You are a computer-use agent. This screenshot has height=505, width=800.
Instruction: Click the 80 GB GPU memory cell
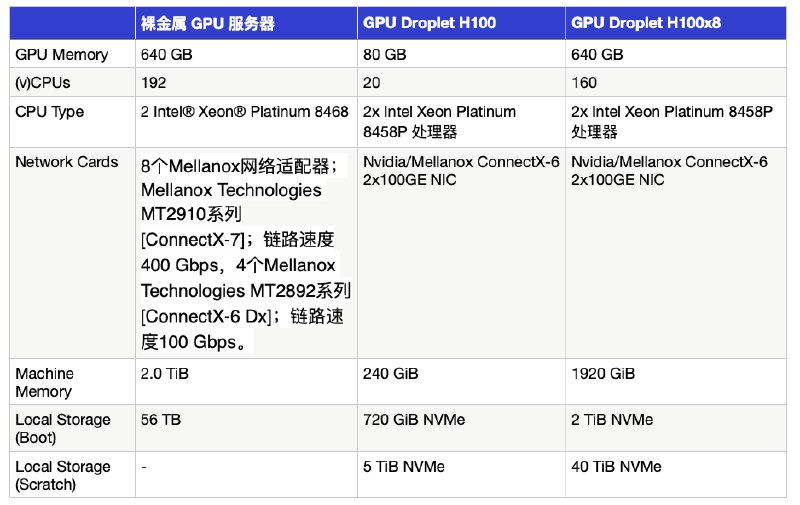coord(385,55)
